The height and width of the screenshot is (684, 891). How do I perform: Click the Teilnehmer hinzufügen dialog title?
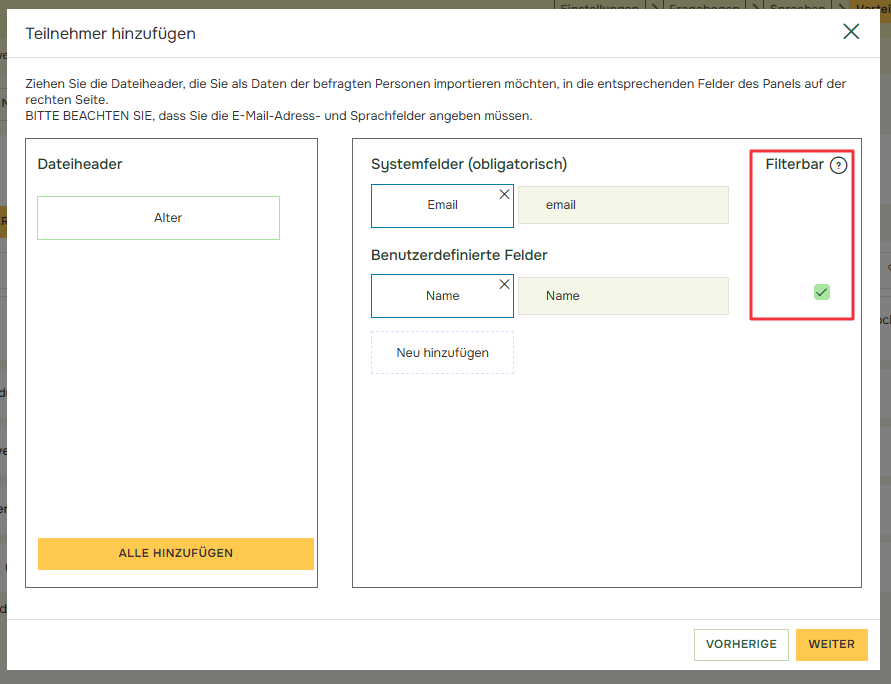pyautogui.click(x=110, y=34)
